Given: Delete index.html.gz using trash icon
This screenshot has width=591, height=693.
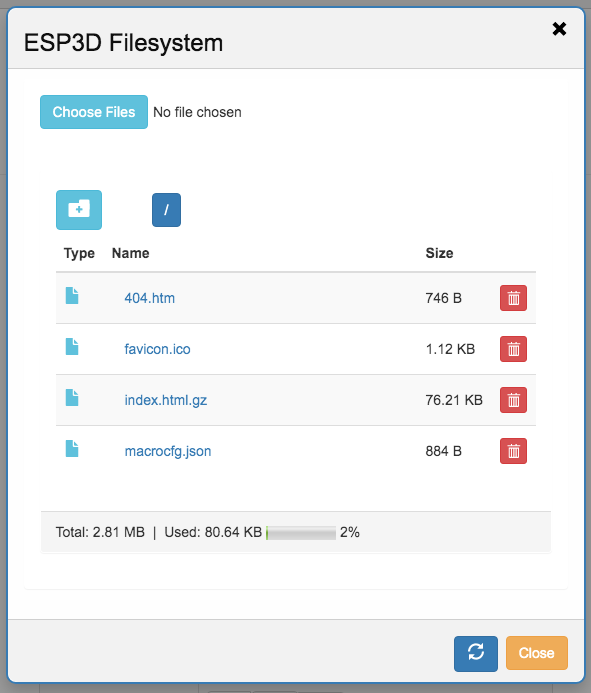Looking at the screenshot, I should 513,400.
